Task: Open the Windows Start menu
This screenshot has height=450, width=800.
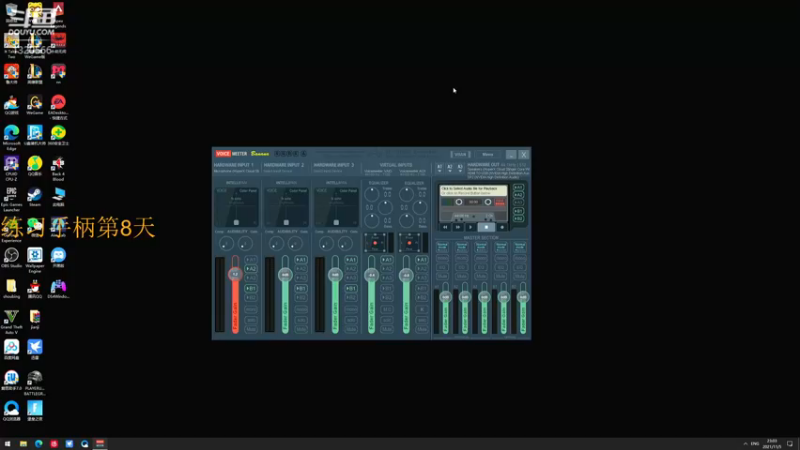Action: pyautogui.click(x=7, y=444)
